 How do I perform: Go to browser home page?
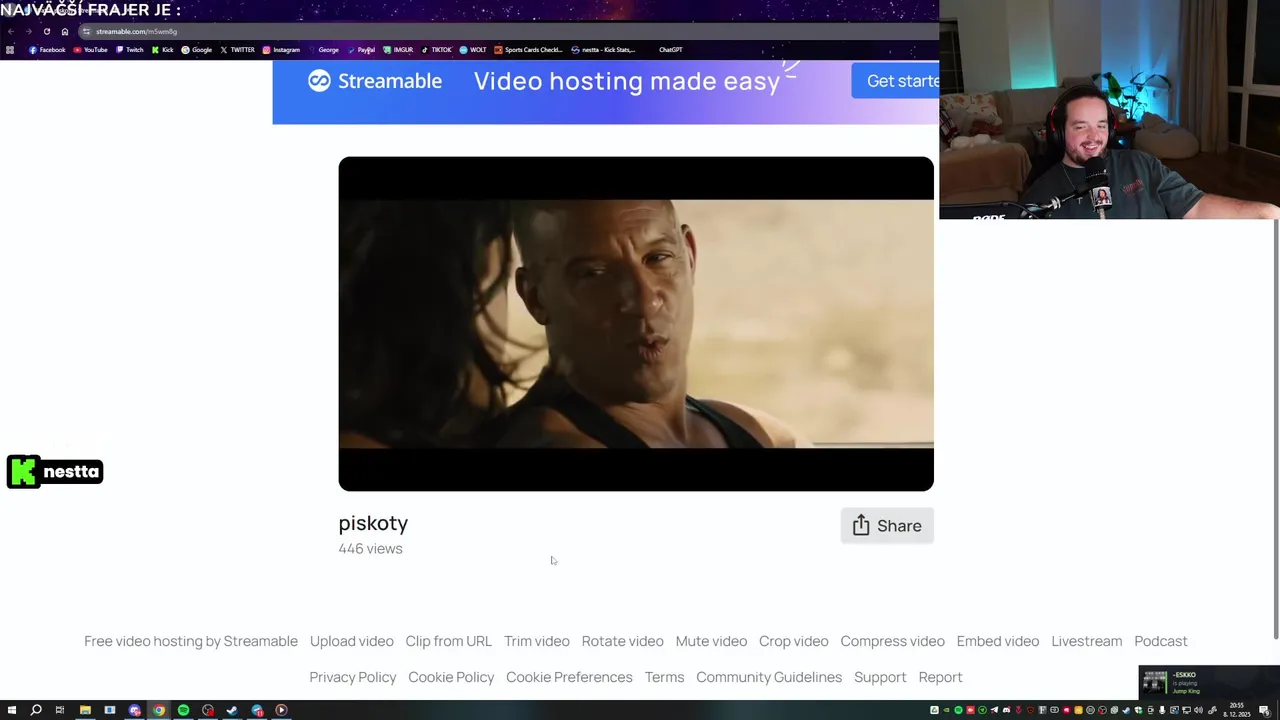click(65, 31)
